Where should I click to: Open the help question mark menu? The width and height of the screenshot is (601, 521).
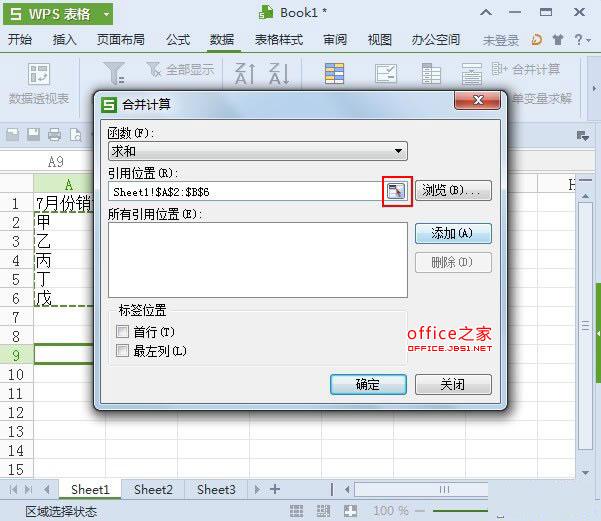click(582, 39)
